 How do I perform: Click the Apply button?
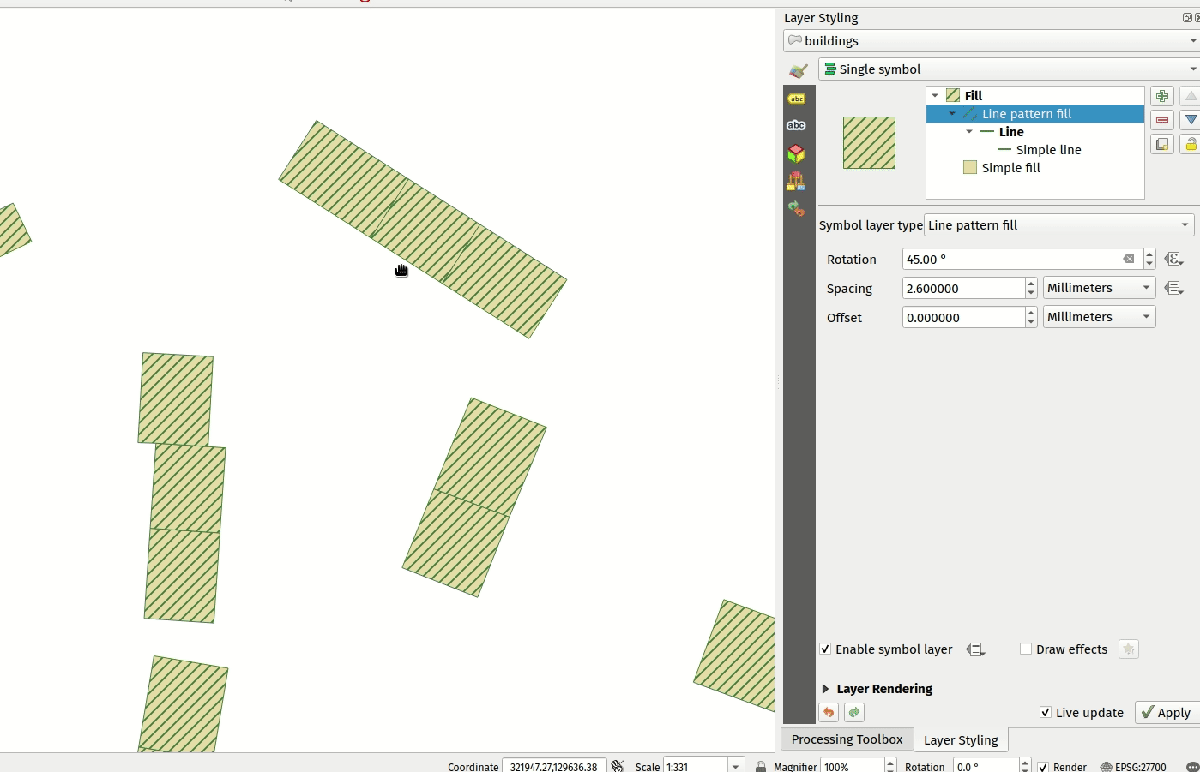1166,712
